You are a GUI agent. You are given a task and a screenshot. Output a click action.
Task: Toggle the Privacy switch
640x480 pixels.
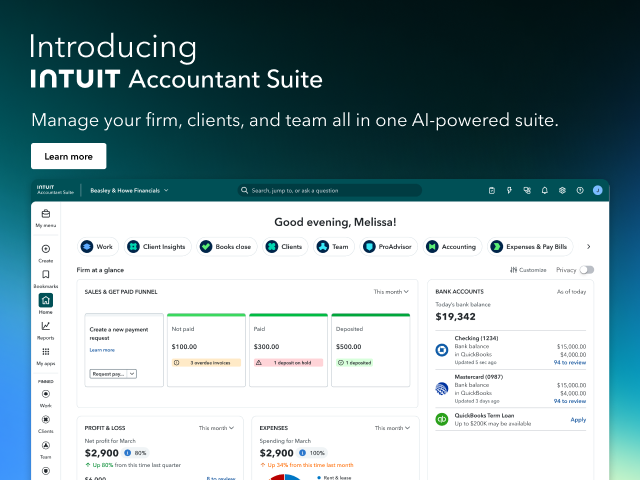(586, 270)
